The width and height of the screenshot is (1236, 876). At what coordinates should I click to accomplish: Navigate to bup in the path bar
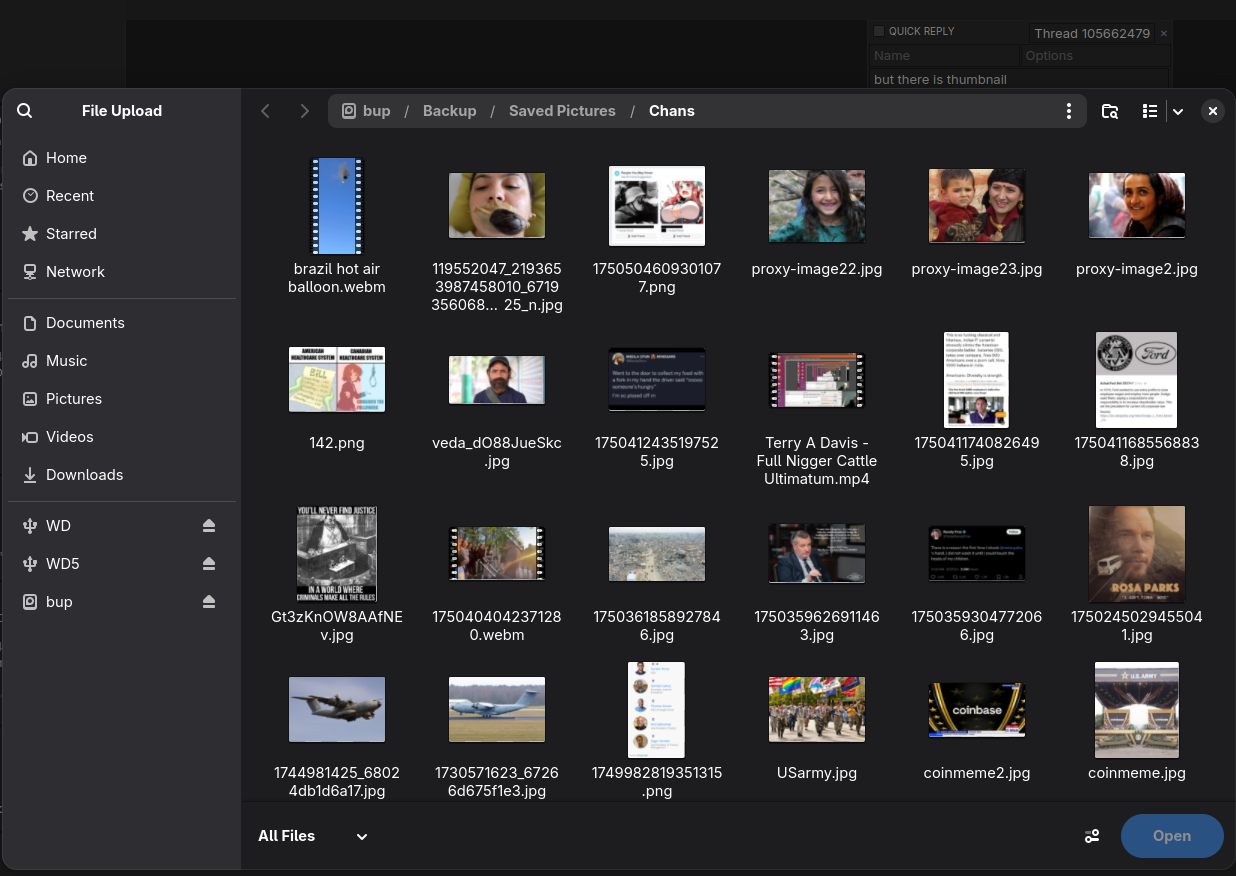coord(366,111)
